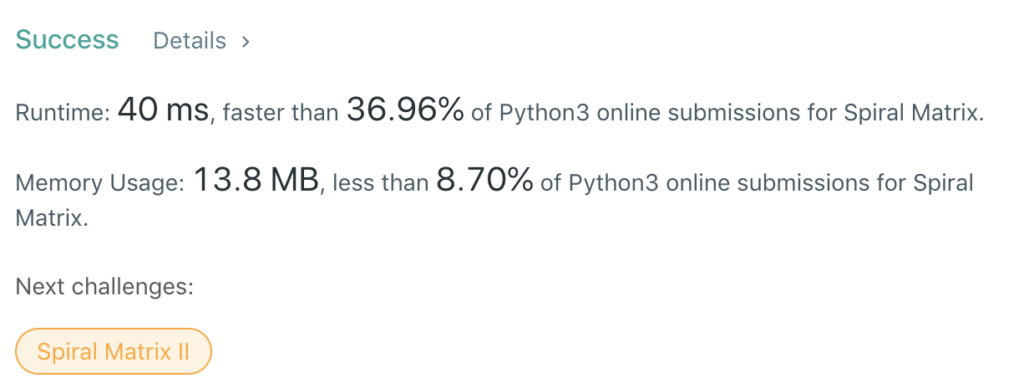The height and width of the screenshot is (383, 1024).
Task: Click the 13.8 MB memory value
Action: click(255, 180)
